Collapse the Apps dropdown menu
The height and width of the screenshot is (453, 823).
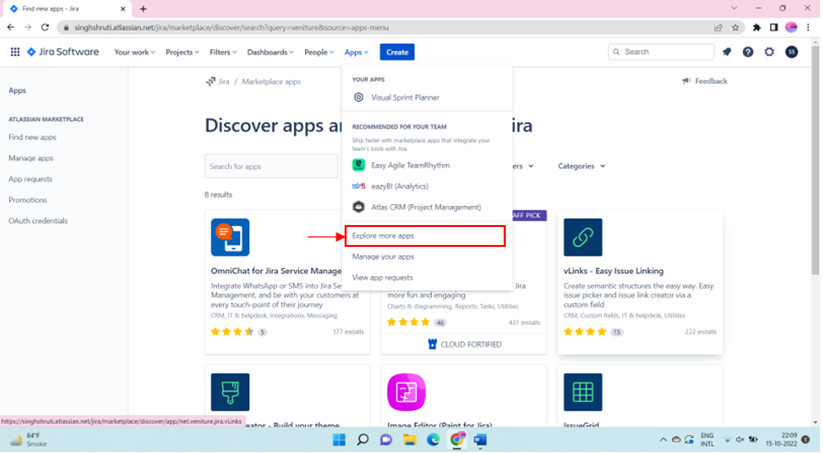coord(357,52)
